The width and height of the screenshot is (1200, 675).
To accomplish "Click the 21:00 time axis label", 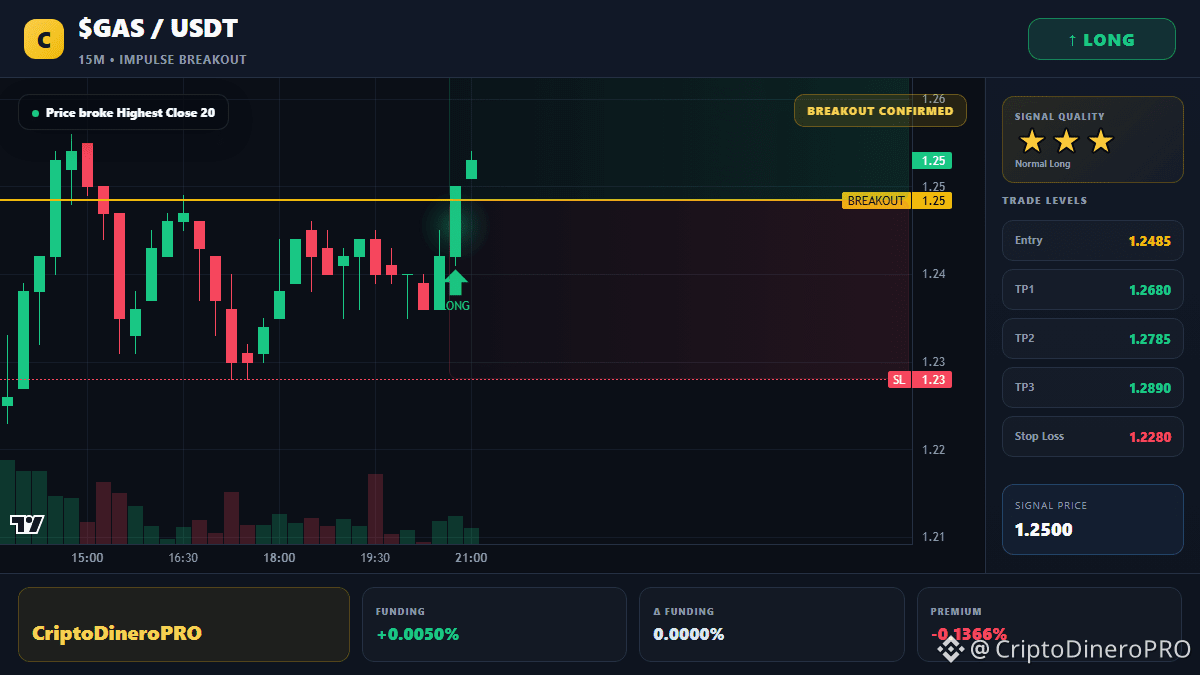I will pyautogui.click(x=471, y=558).
